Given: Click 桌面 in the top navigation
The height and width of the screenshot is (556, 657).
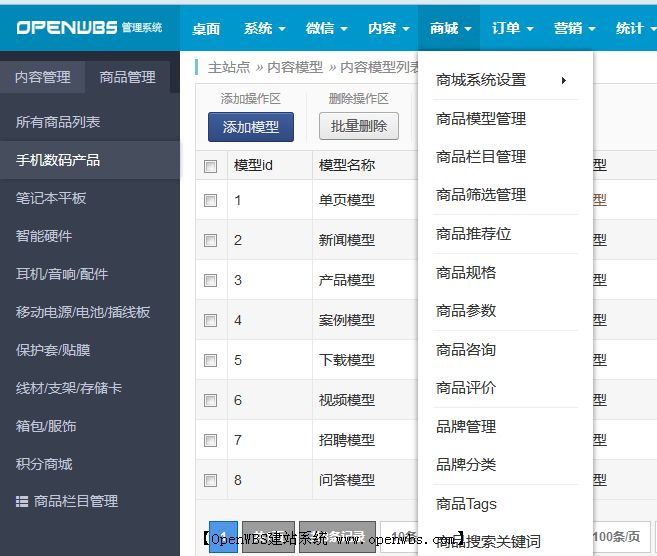Looking at the screenshot, I should point(206,28).
